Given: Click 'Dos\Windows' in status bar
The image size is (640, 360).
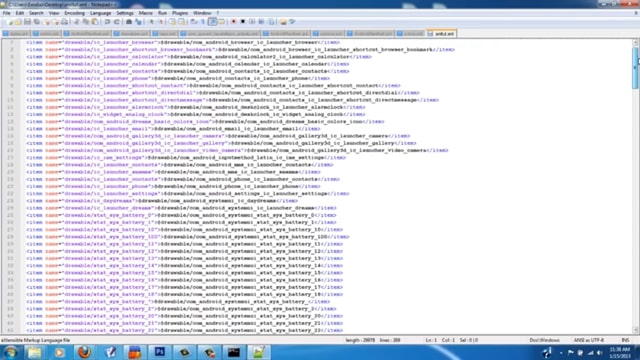Looking at the screenshot, I should pos(544,340).
